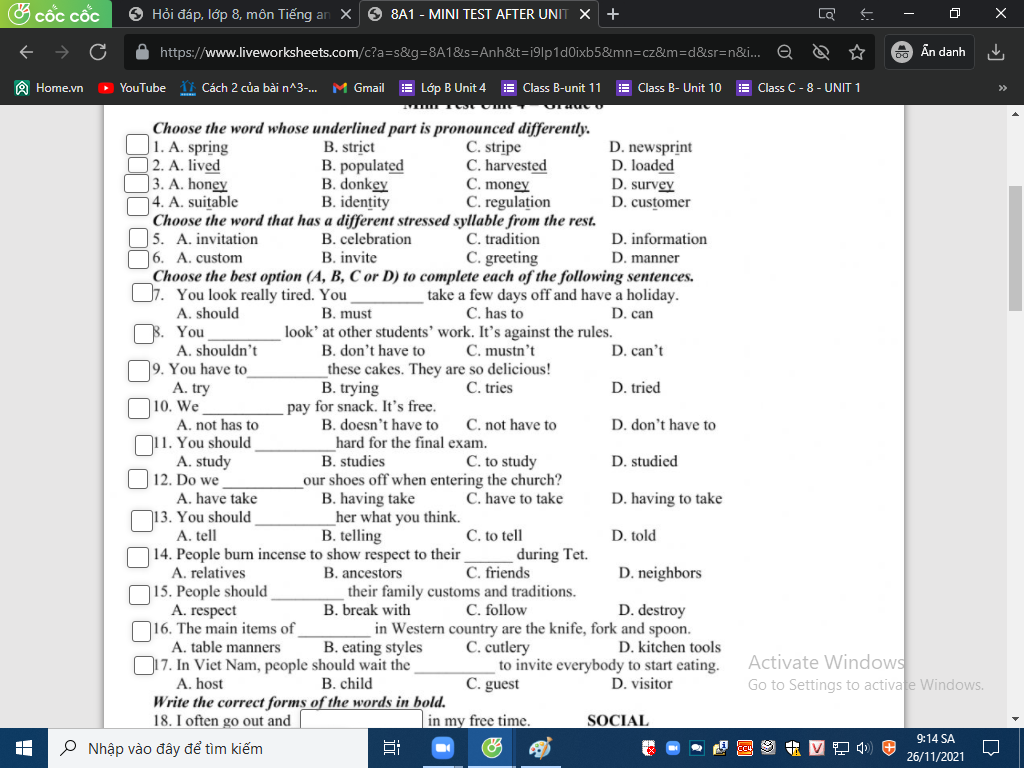1024x768 pixels.
Task: Open Task View on the taskbar
Action: [392, 748]
